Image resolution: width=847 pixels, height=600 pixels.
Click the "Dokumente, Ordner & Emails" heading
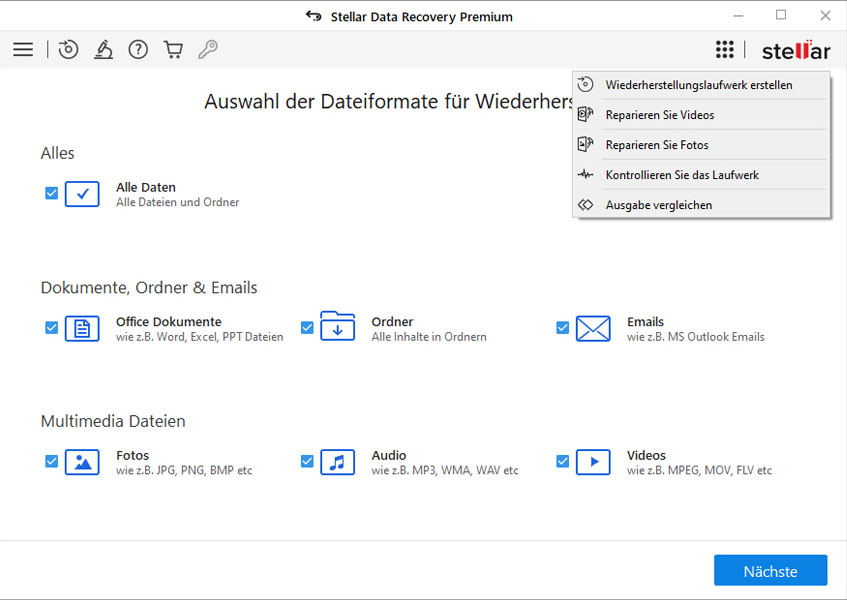pyautogui.click(x=149, y=287)
